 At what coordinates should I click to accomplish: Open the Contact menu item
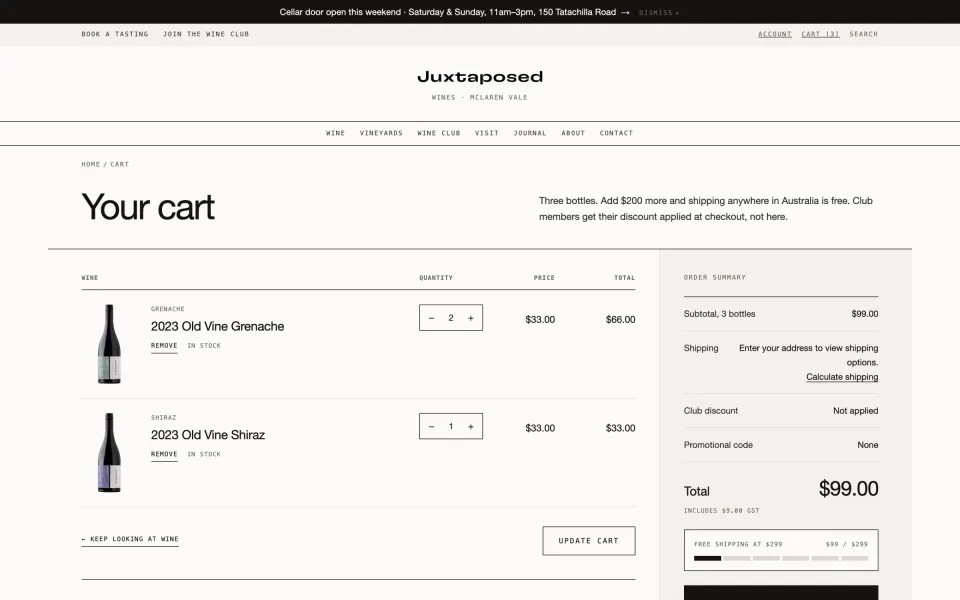point(616,133)
